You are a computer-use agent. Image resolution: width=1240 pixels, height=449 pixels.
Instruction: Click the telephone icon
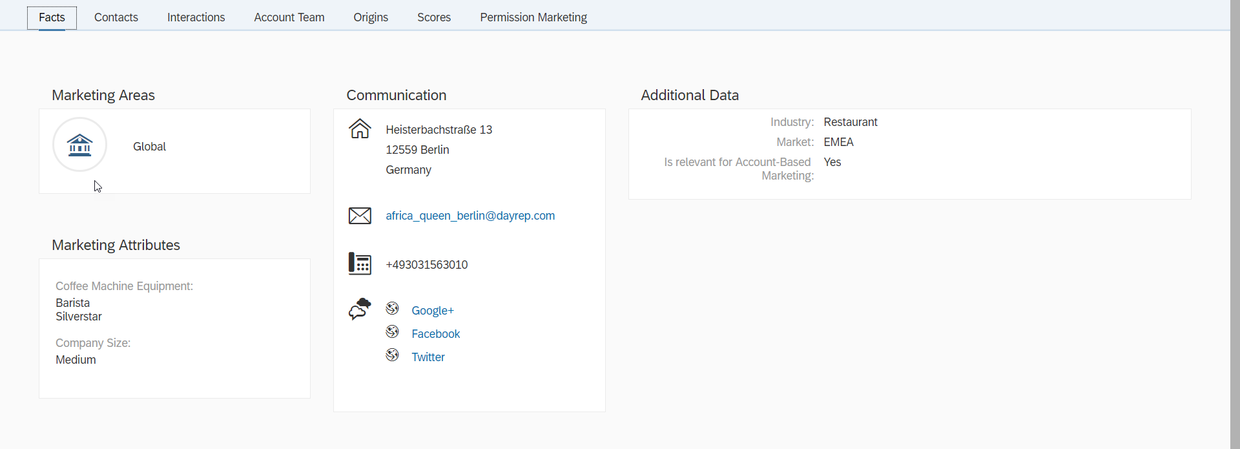(x=359, y=264)
